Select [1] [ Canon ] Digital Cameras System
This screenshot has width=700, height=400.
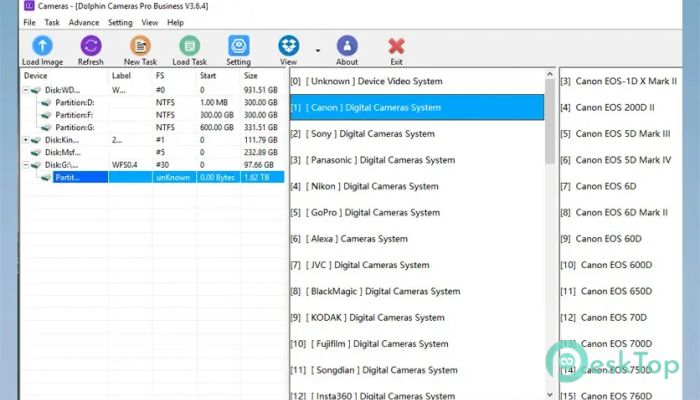pyautogui.click(x=417, y=108)
